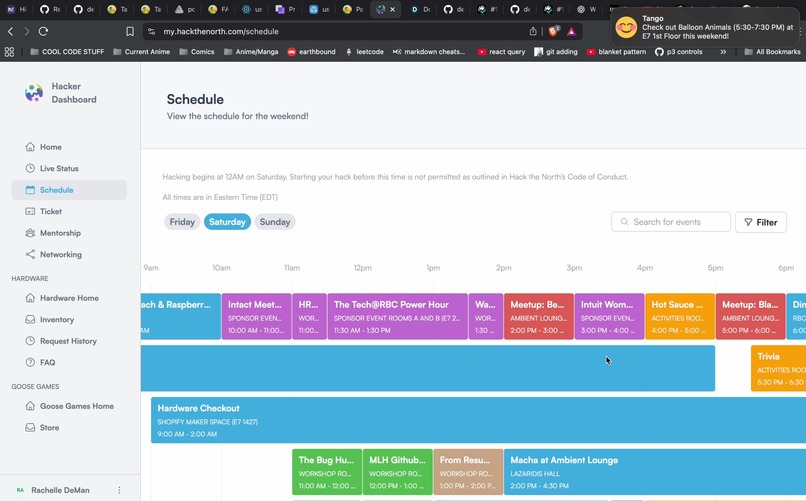Viewport: 806px width, 501px height.
Task: Open the MLH Github workshop event
Action: pyautogui.click(x=398, y=472)
